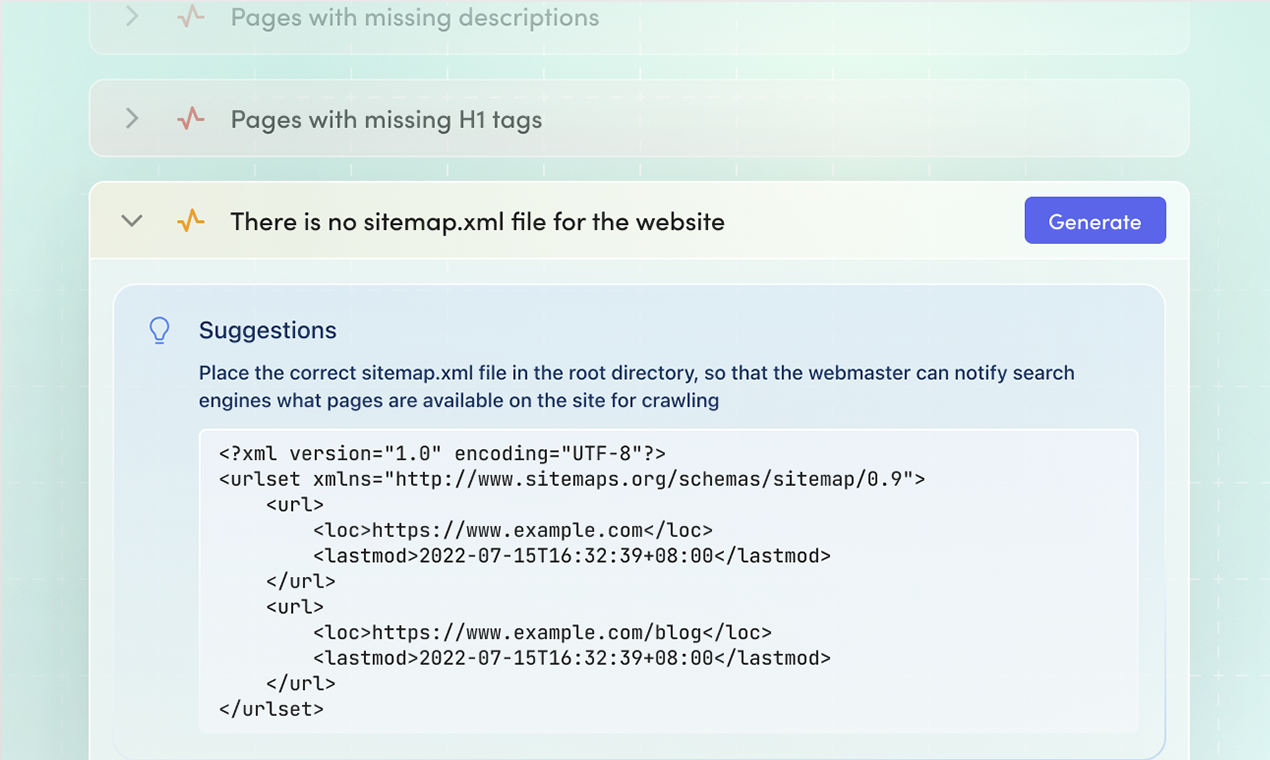The height and width of the screenshot is (760, 1270).
Task: Click the pulse icon beside missing descriptions
Action: (190, 17)
